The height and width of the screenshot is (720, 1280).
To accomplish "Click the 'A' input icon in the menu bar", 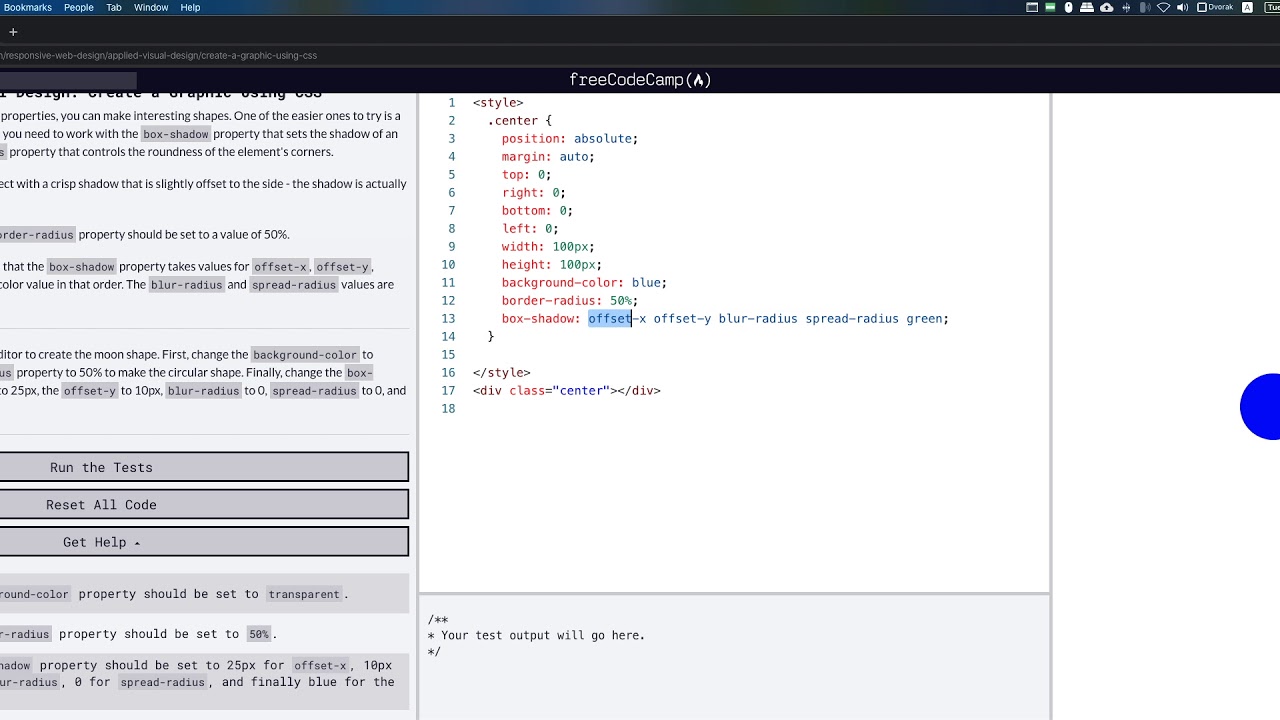I will point(1247,7).
